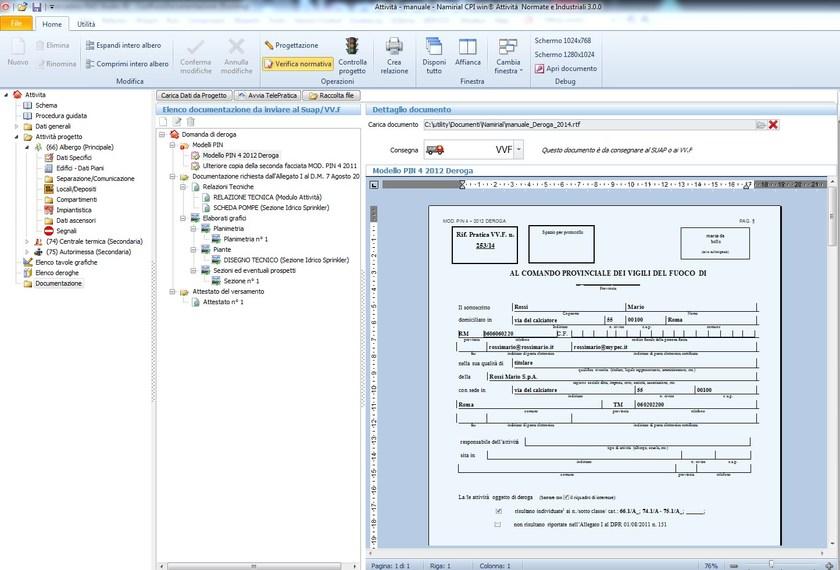Browse for document using the folder icon
Image resolution: width=840 pixels, height=570 pixels.
760,124
